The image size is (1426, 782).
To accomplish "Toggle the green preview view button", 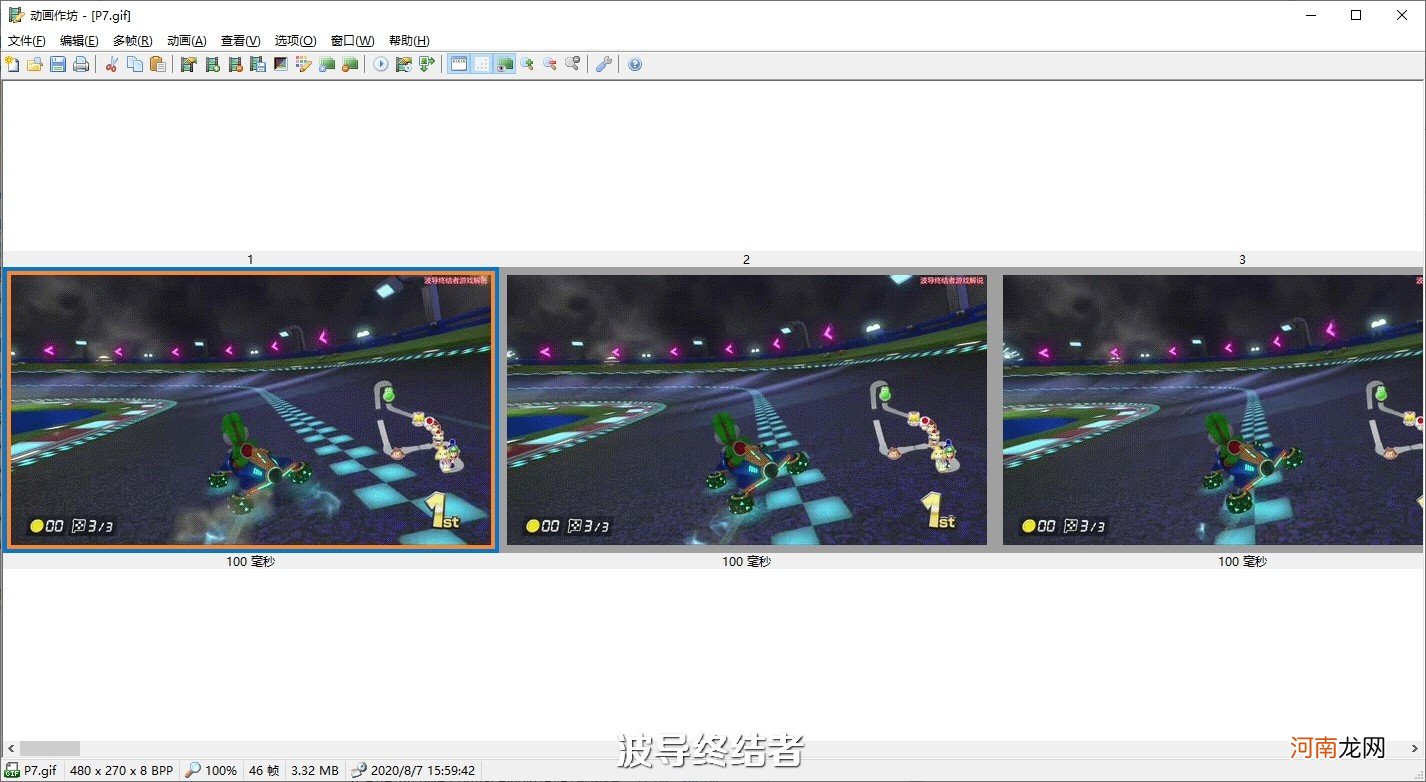I will click(505, 64).
